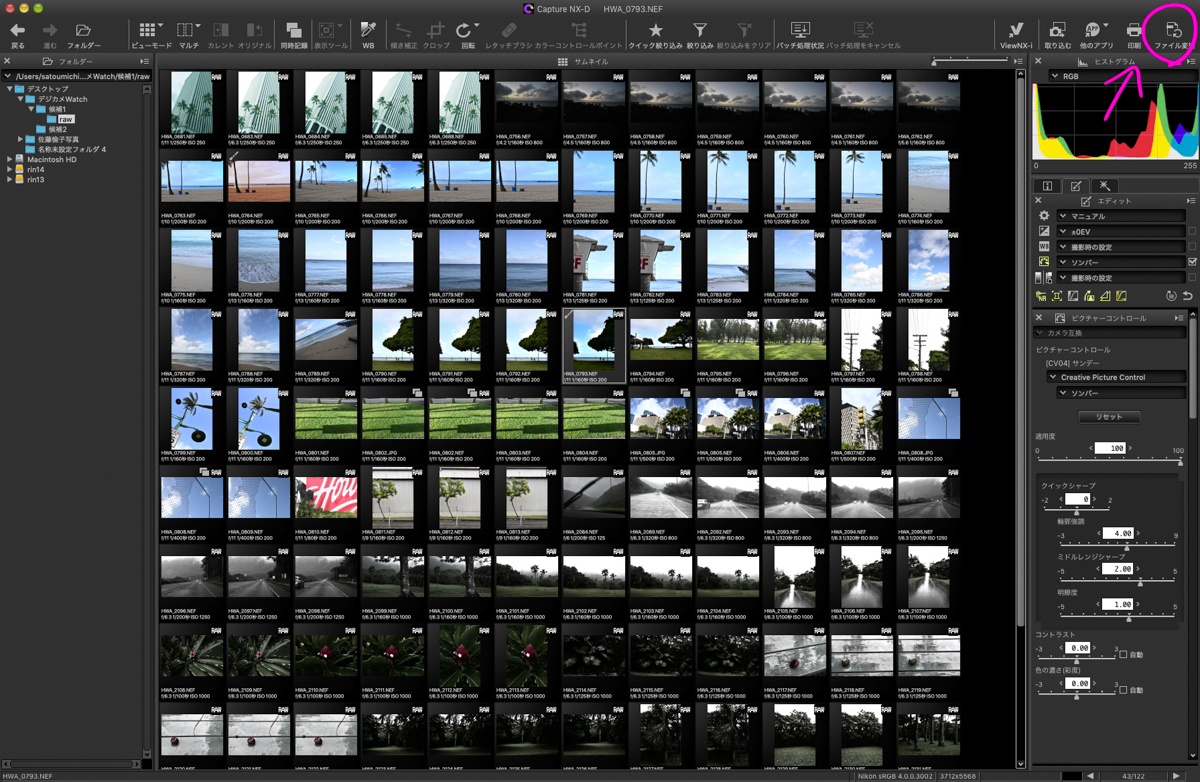Open the ヒストグラム panel options menu icon
This screenshot has height=782, width=1200.
[1192, 62]
